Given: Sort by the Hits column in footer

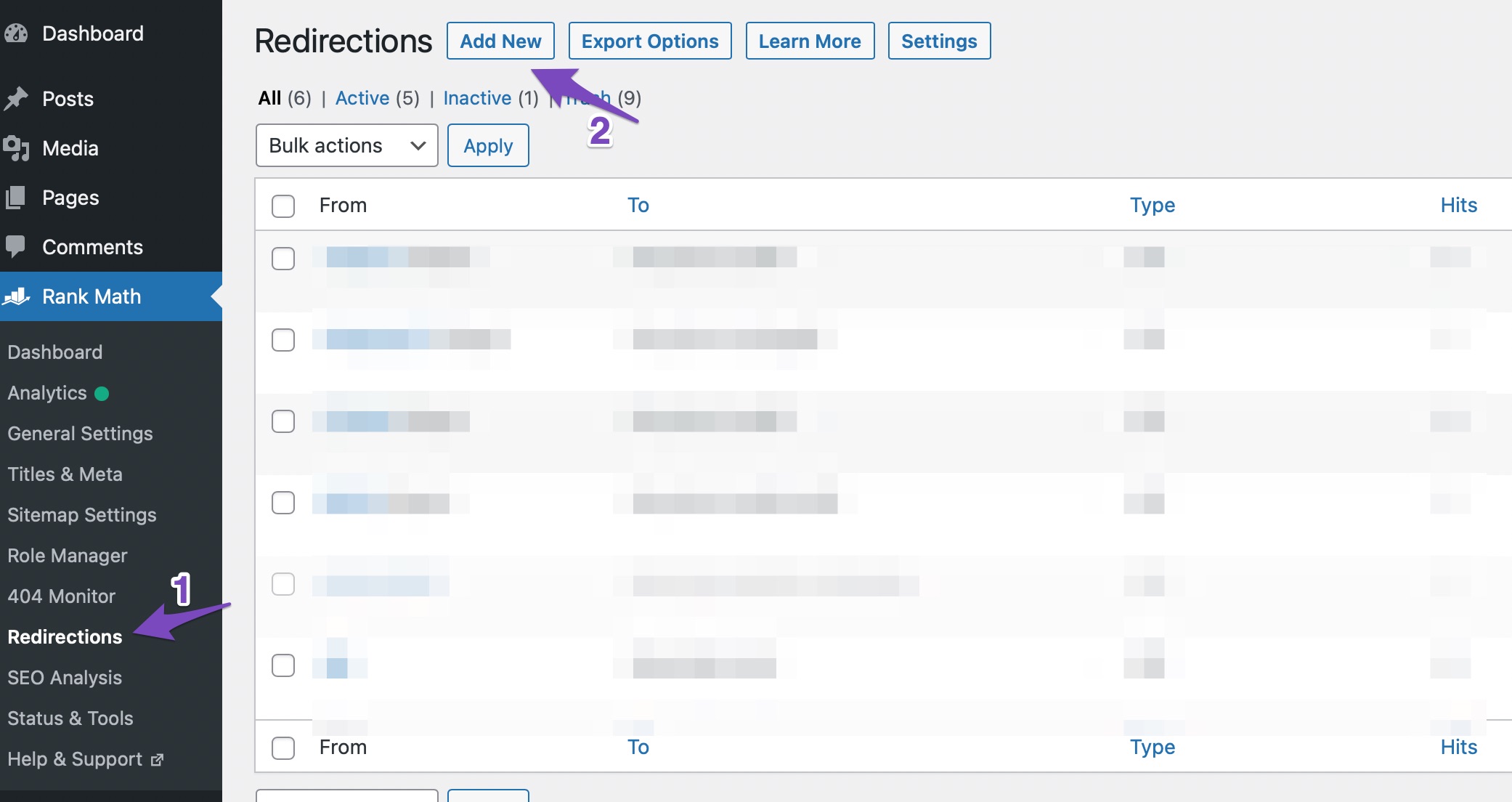Looking at the screenshot, I should click(x=1458, y=748).
